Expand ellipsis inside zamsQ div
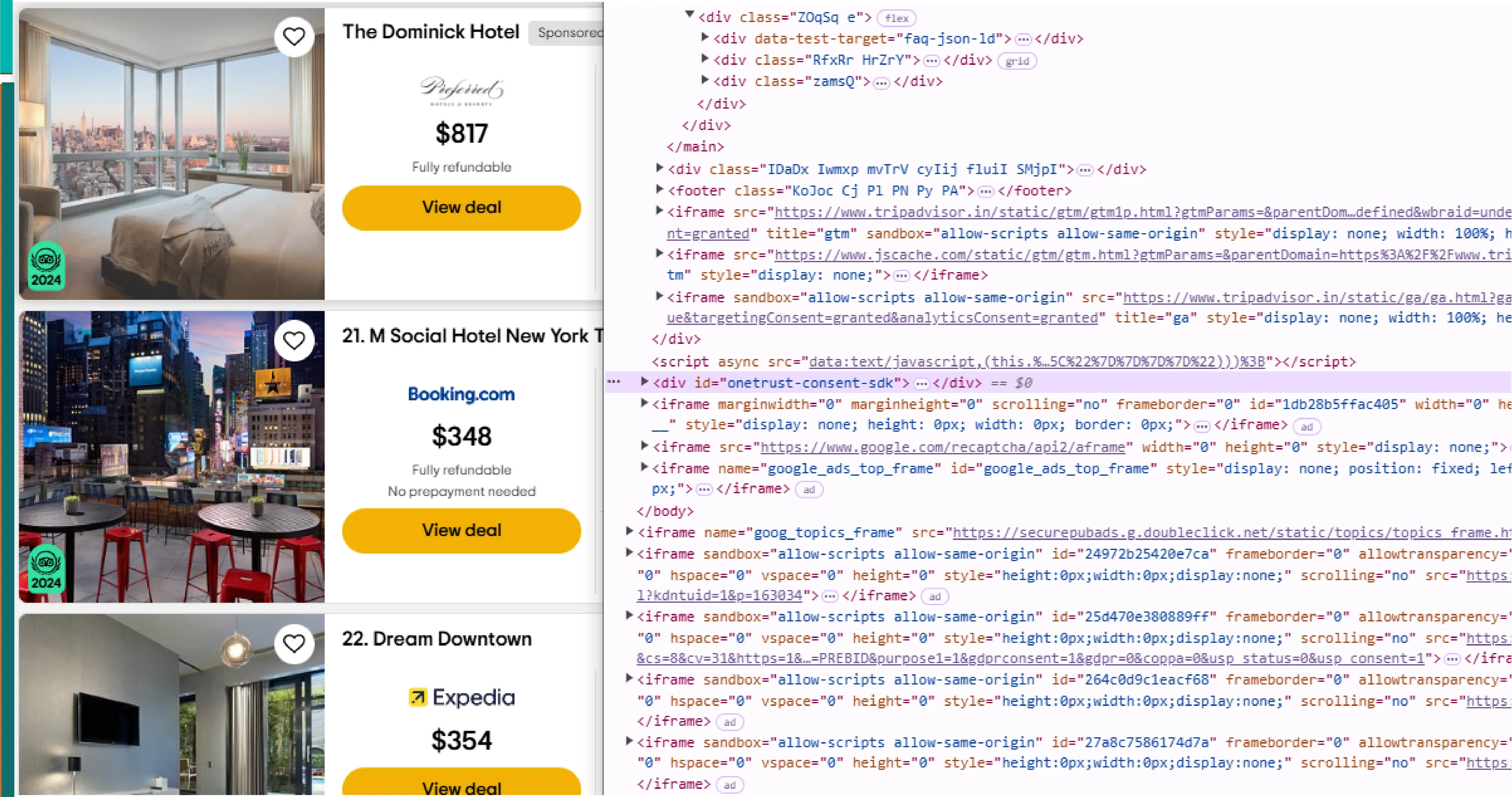 [881, 83]
